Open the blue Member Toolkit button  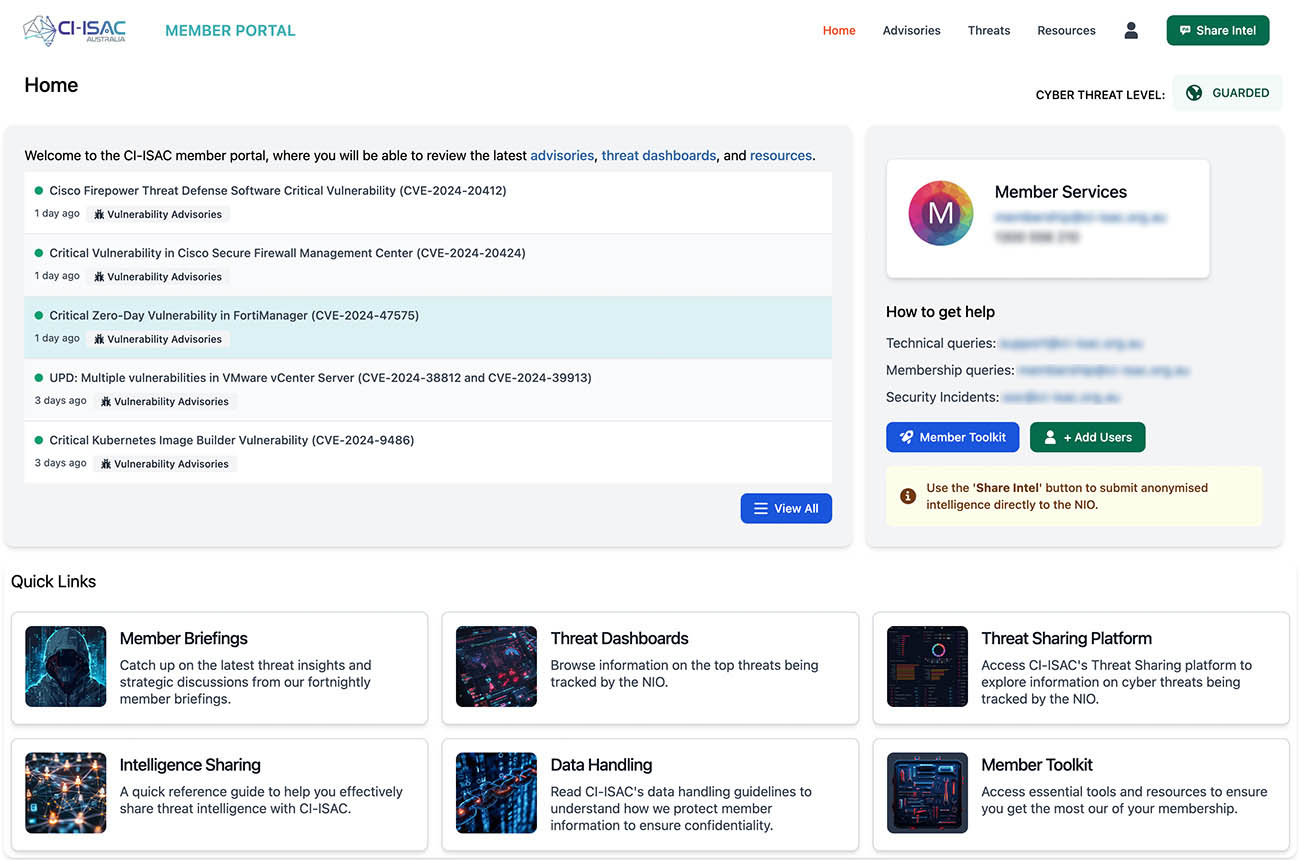coord(952,437)
